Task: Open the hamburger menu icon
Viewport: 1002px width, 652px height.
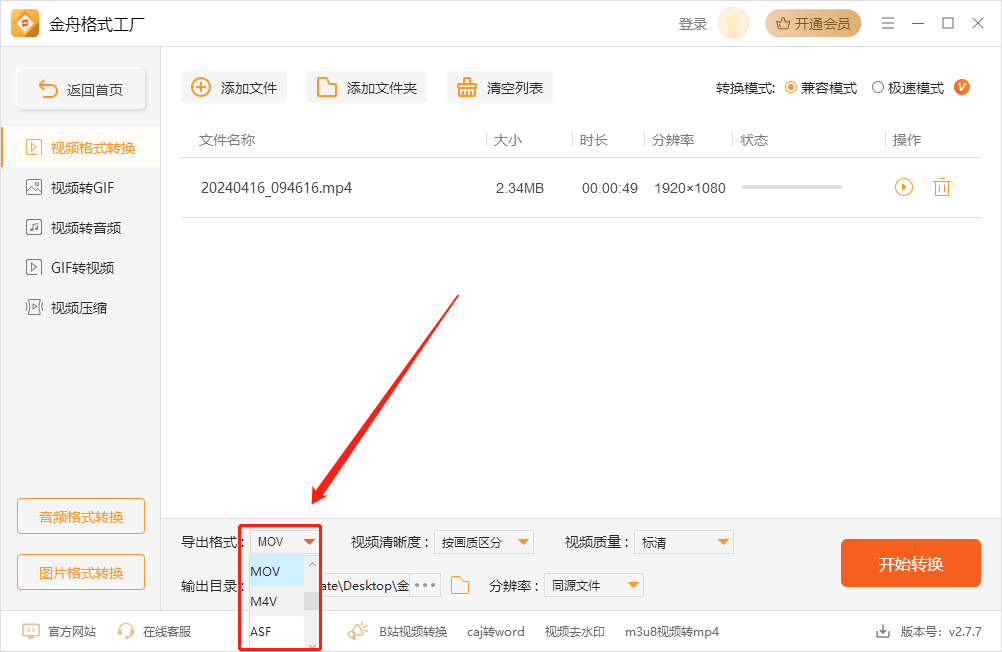Action: [x=888, y=24]
